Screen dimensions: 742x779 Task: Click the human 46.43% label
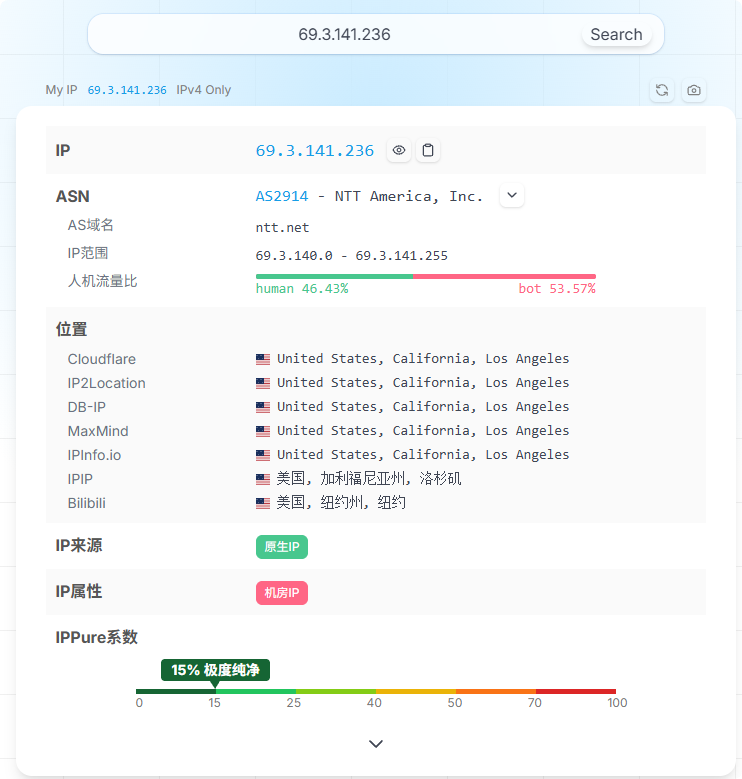coord(302,289)
